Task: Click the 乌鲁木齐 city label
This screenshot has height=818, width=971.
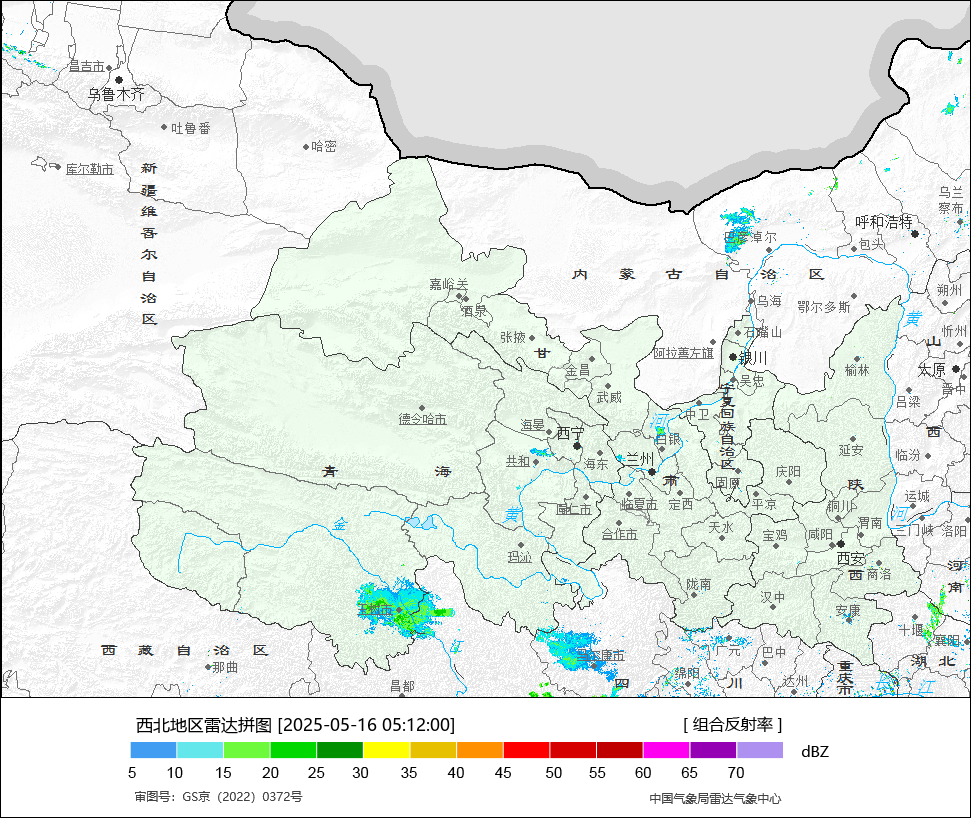Action: point(116,94)
